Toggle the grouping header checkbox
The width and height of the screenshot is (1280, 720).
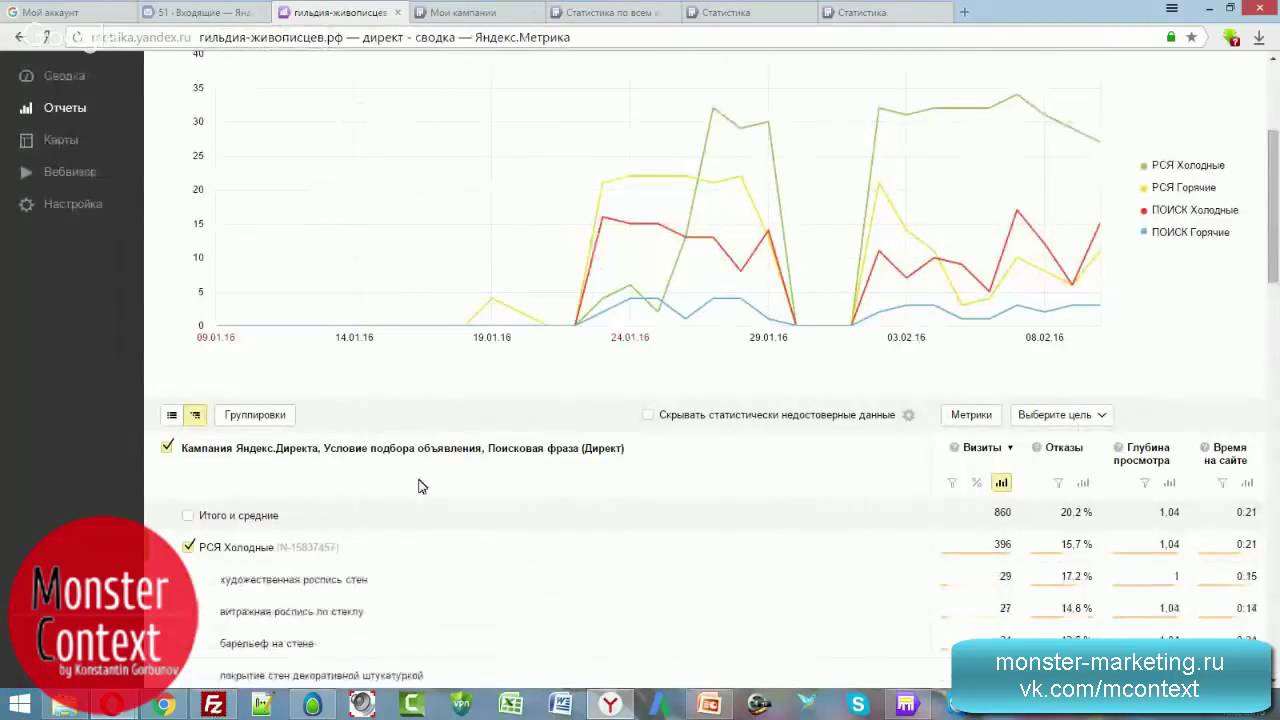pyautogui.click(x=167, y=446)
